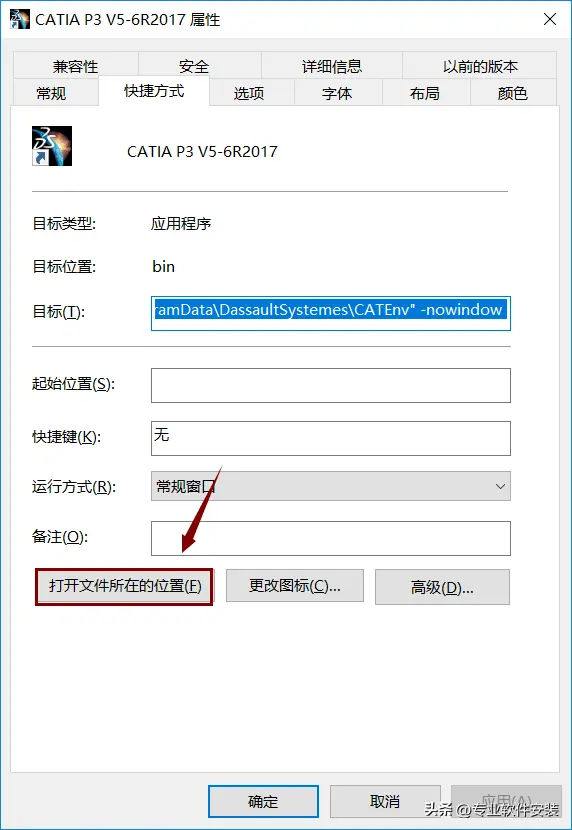Viewport: 572px width, 830px height.
Task: Confirm with the 确定 button
Action: (x=263, y=801)
